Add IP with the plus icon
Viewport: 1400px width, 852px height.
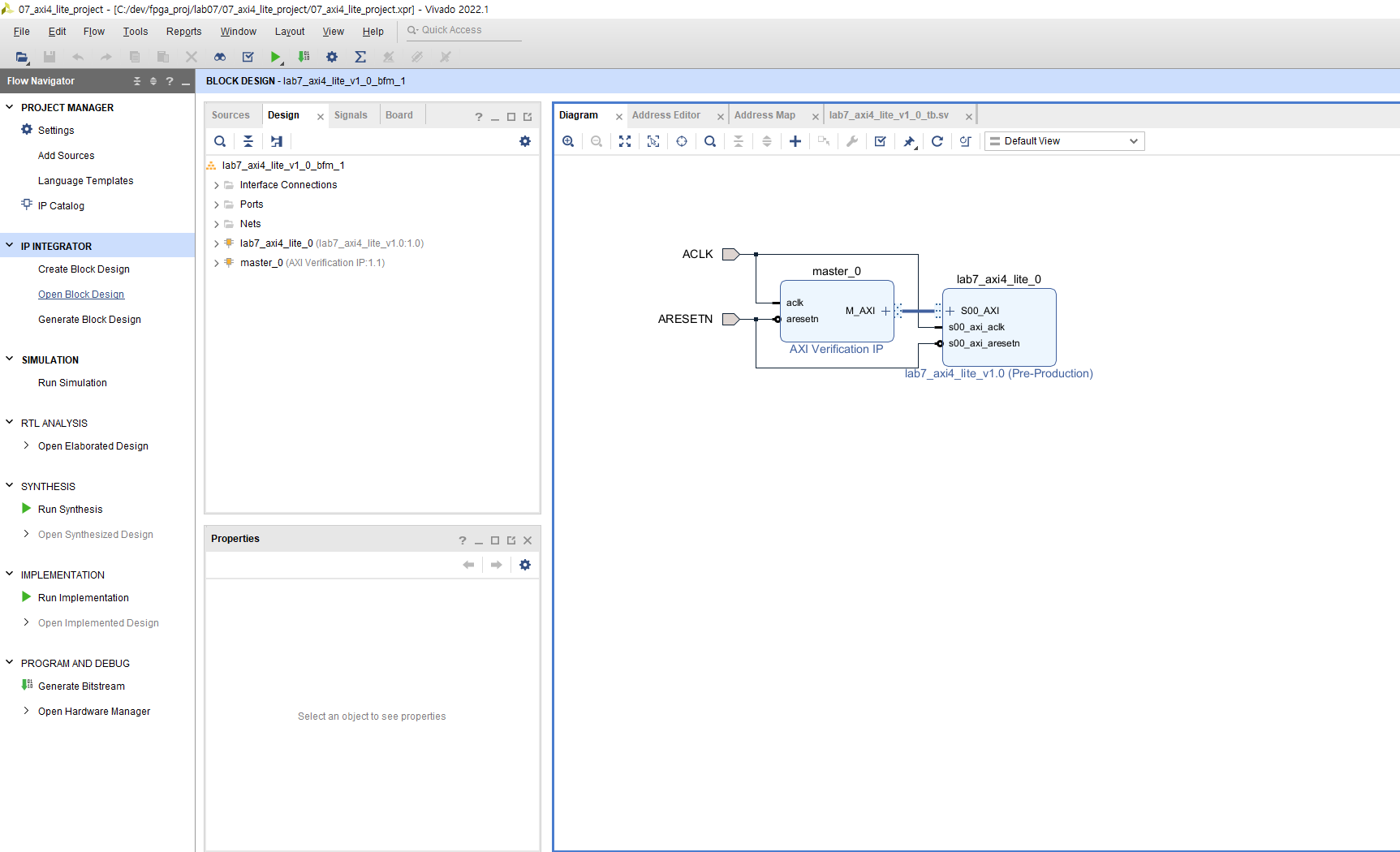coord(795,141)
